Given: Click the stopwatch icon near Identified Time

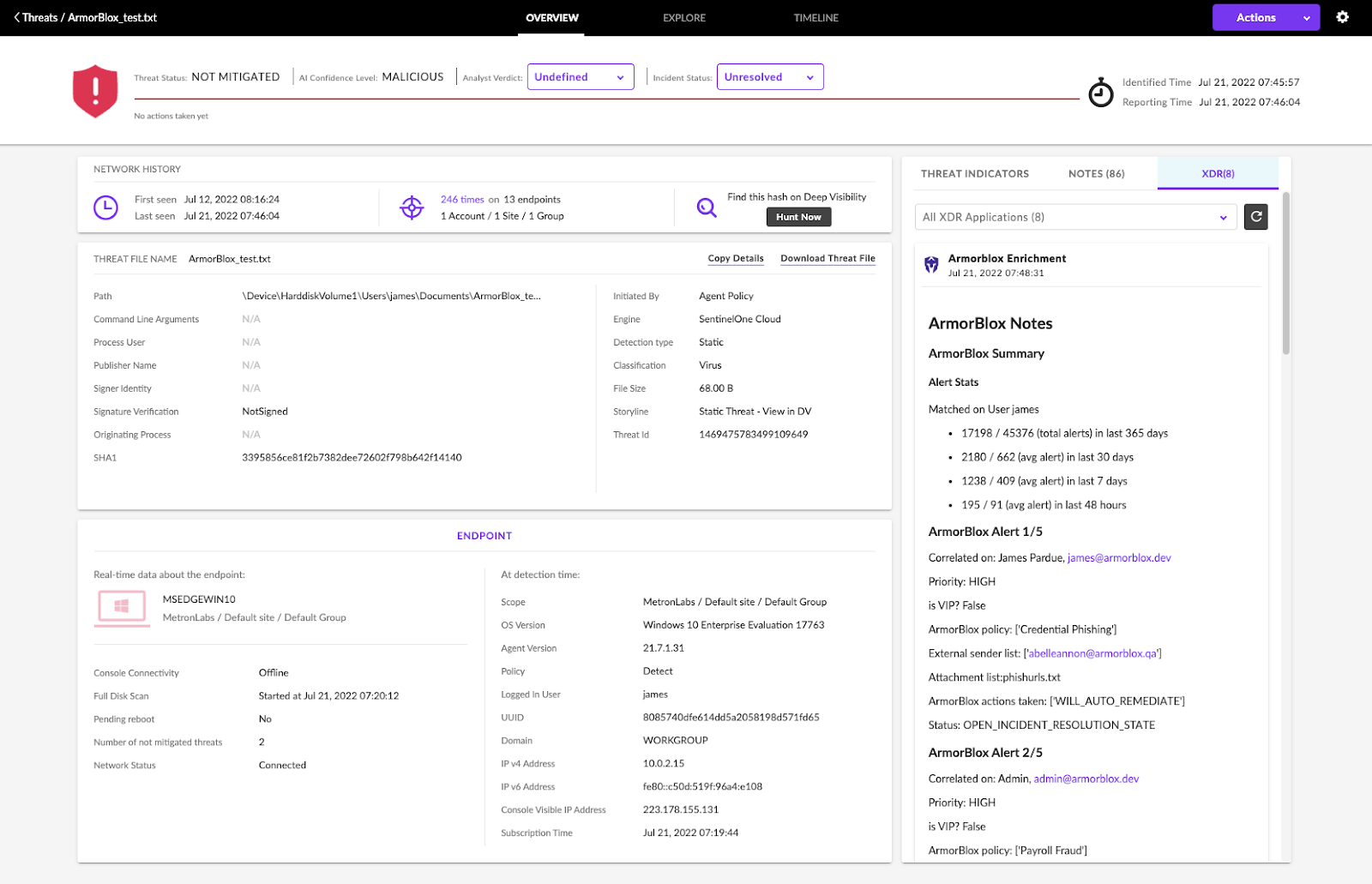Looking at the screenshot, I should pos(1100,93).
